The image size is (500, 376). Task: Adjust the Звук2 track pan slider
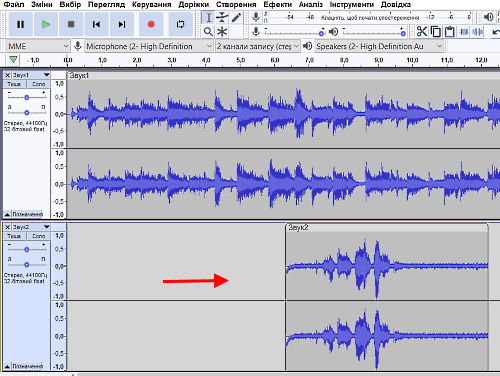(x=27, y=265)
